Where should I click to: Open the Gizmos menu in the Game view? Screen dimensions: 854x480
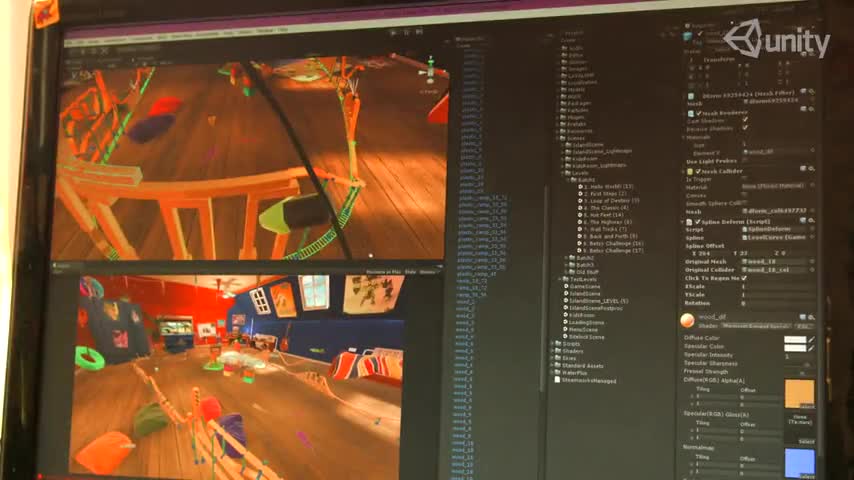point(428,272)
